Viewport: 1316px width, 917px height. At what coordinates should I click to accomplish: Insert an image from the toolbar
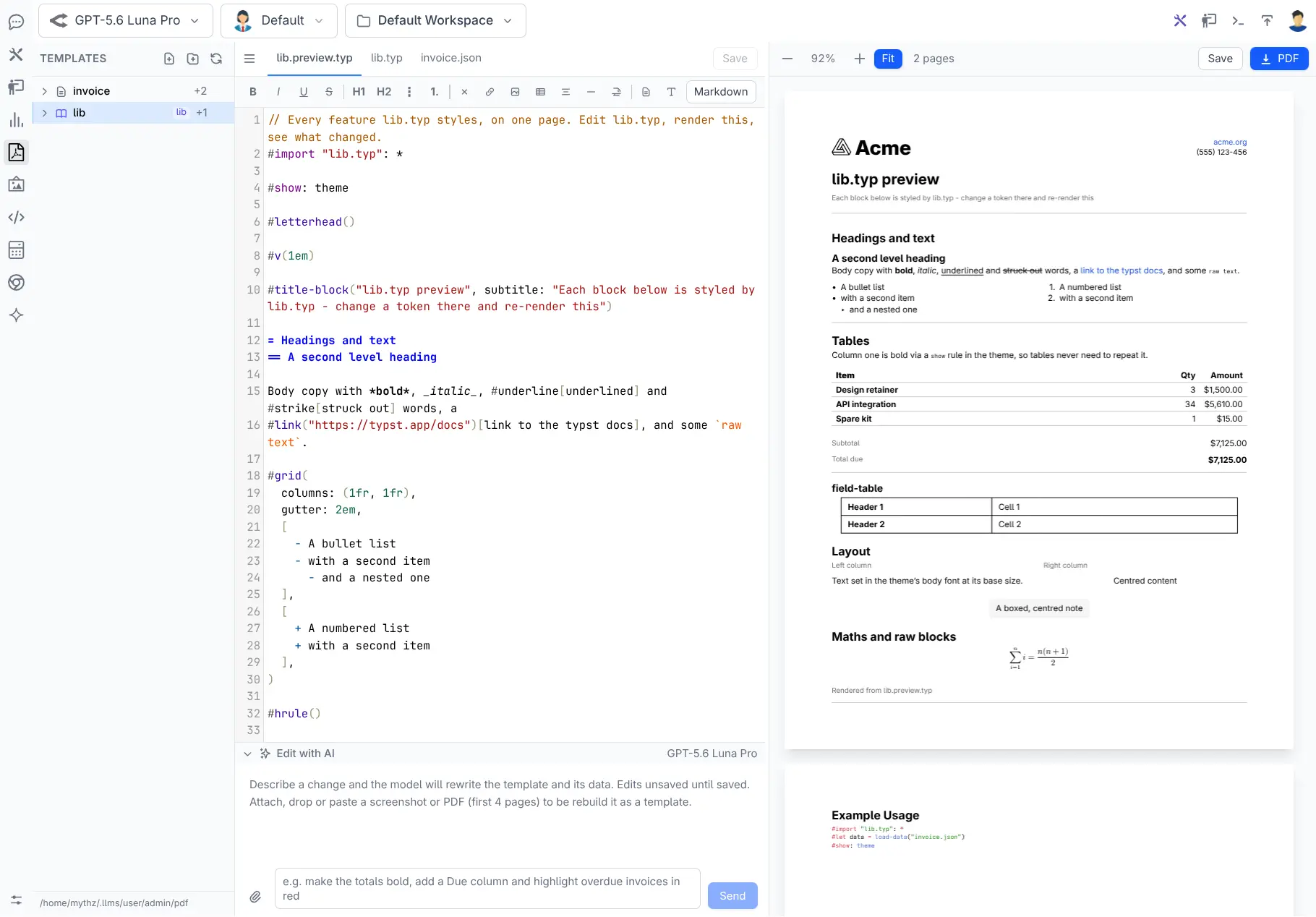pos(515,92)
